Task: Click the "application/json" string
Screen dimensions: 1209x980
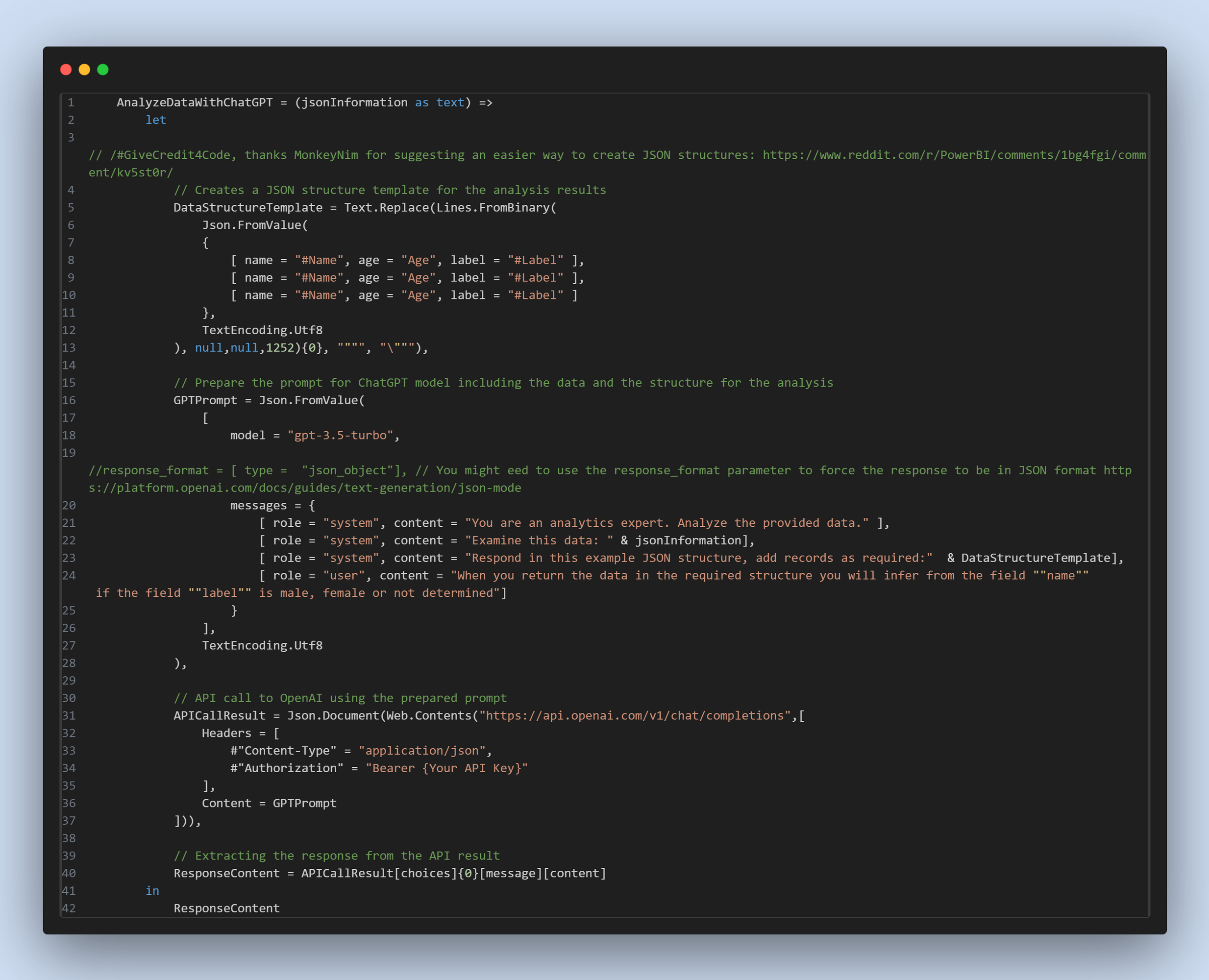Action: click(422, 750)
